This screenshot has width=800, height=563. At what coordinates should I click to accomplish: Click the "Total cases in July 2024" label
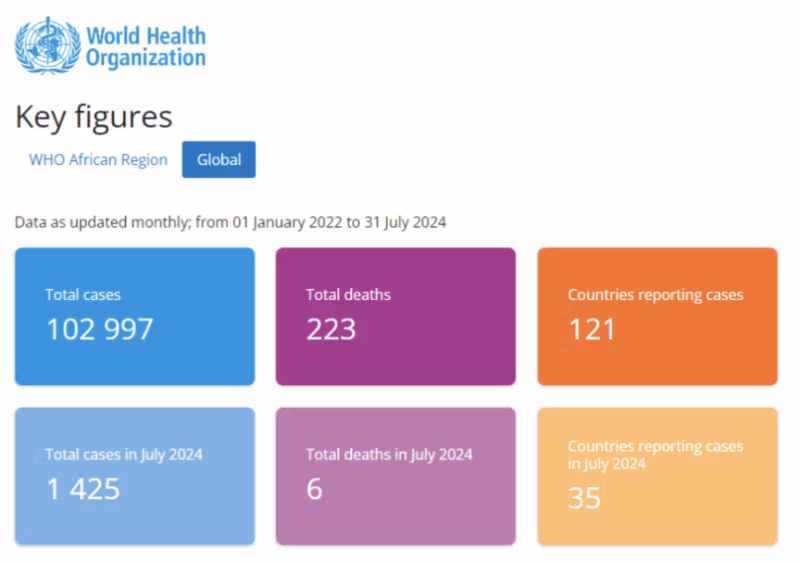124,454
